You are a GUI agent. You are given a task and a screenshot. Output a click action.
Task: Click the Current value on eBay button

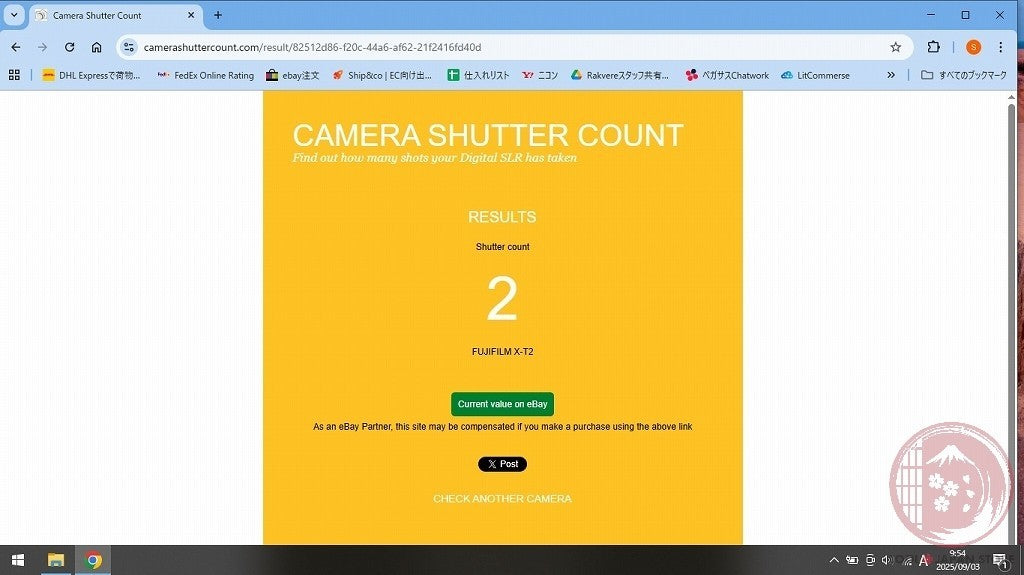pos(502,404)
